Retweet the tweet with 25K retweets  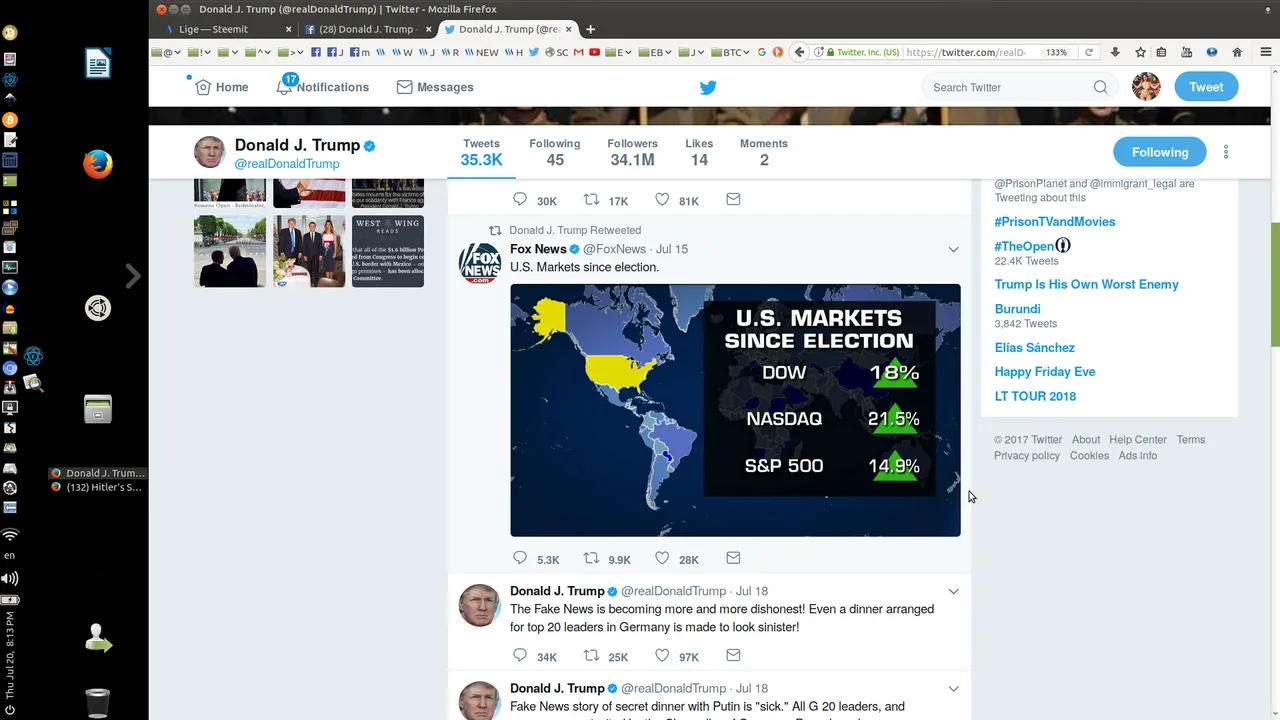pos(591,656)
